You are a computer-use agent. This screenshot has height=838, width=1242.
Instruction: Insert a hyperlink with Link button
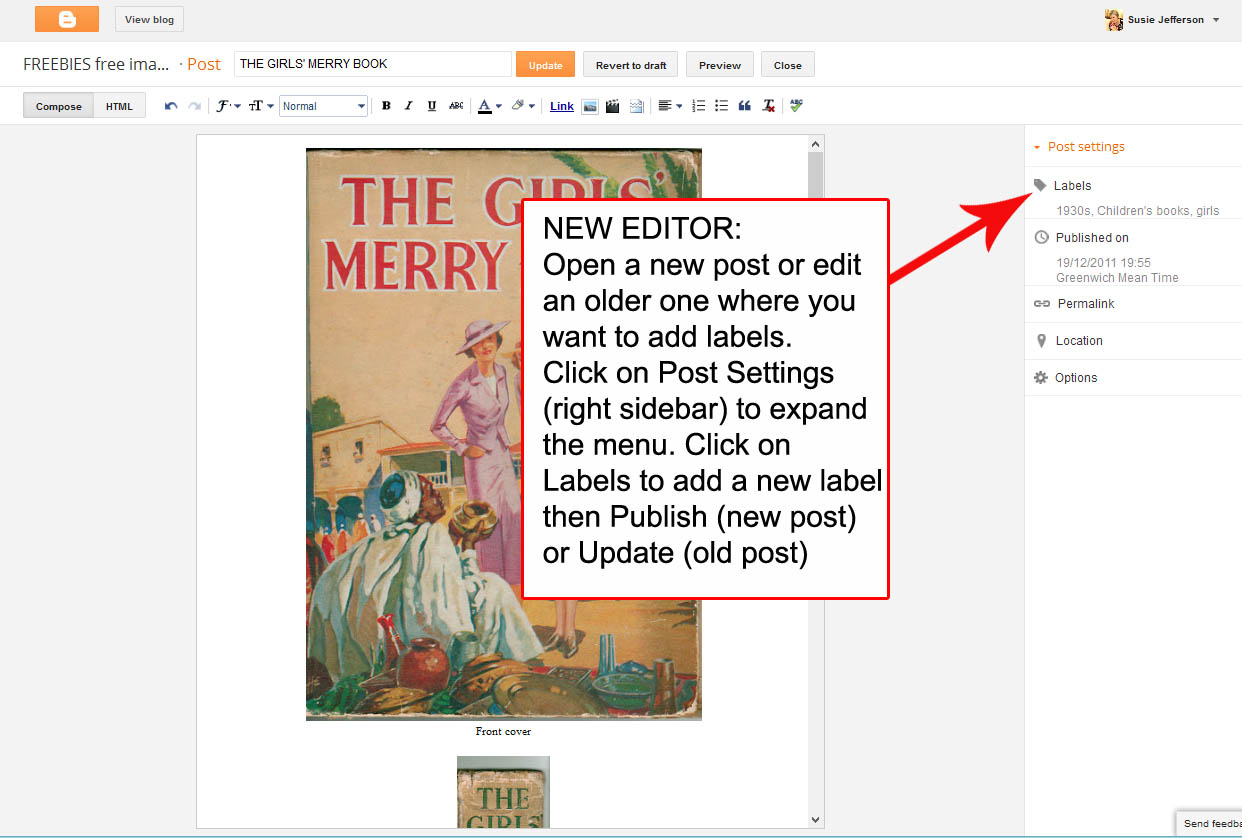coord(562,106)
